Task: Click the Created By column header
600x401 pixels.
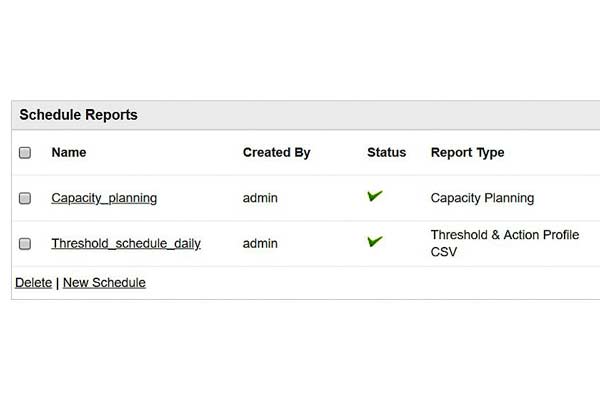Action: point(276,153)
